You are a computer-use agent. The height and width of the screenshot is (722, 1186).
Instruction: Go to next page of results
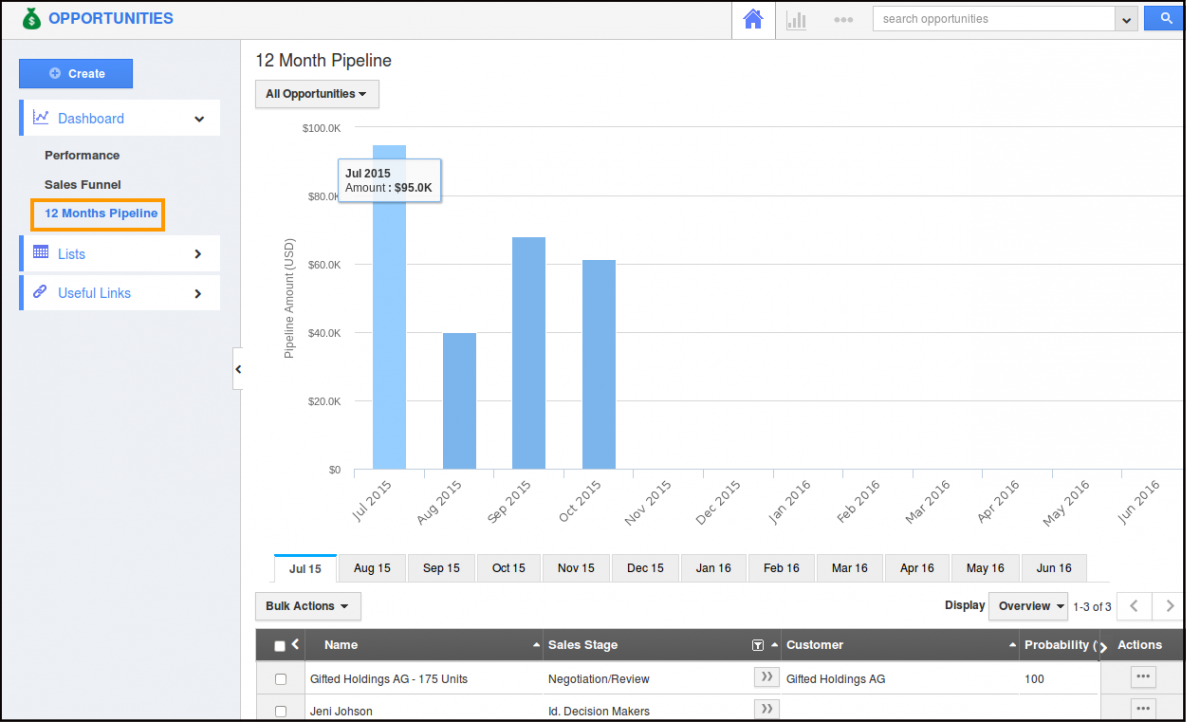(x=1169, y=606)
